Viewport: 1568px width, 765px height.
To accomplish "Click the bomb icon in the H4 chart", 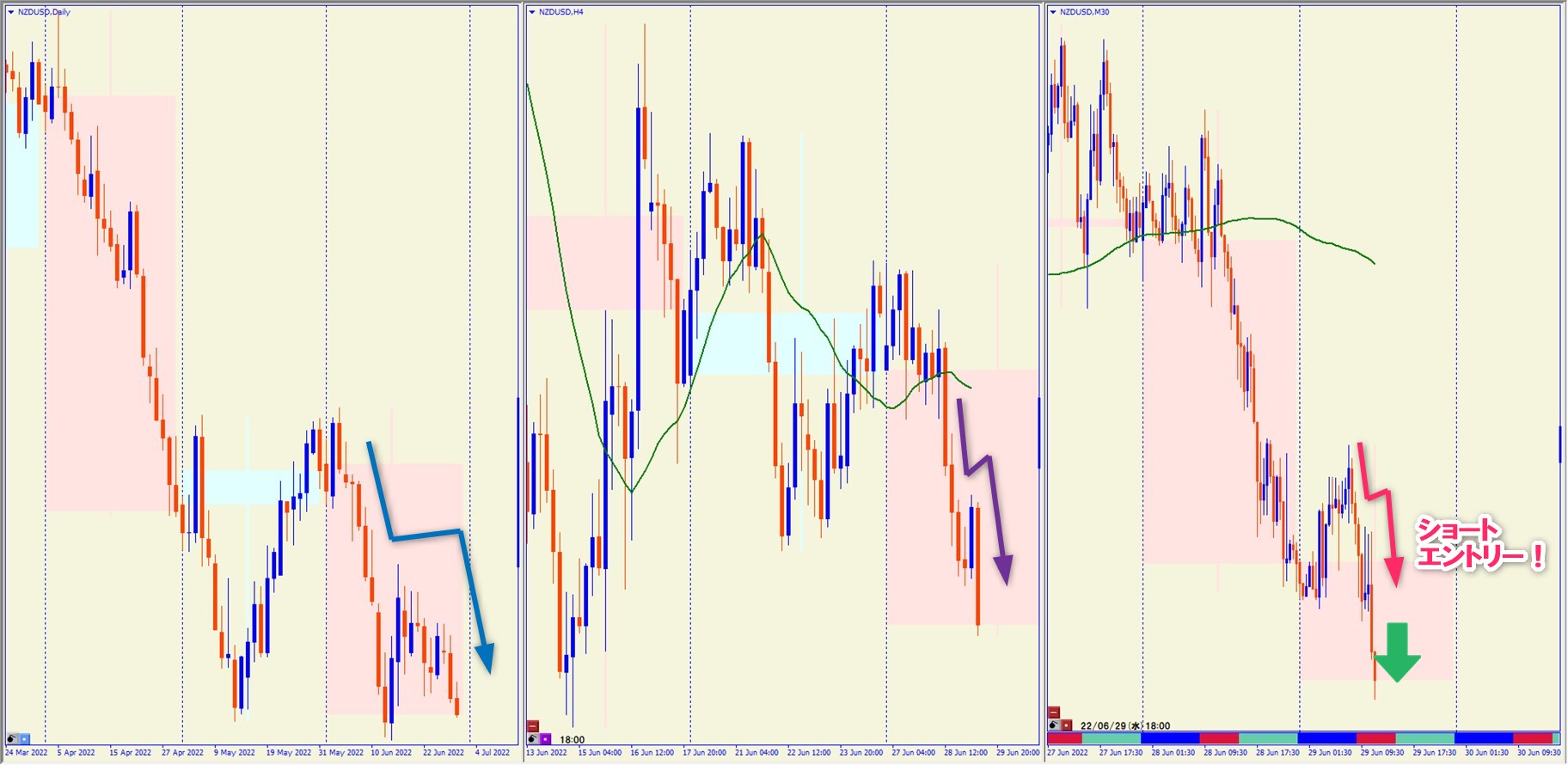I will [x=533, y=739].
